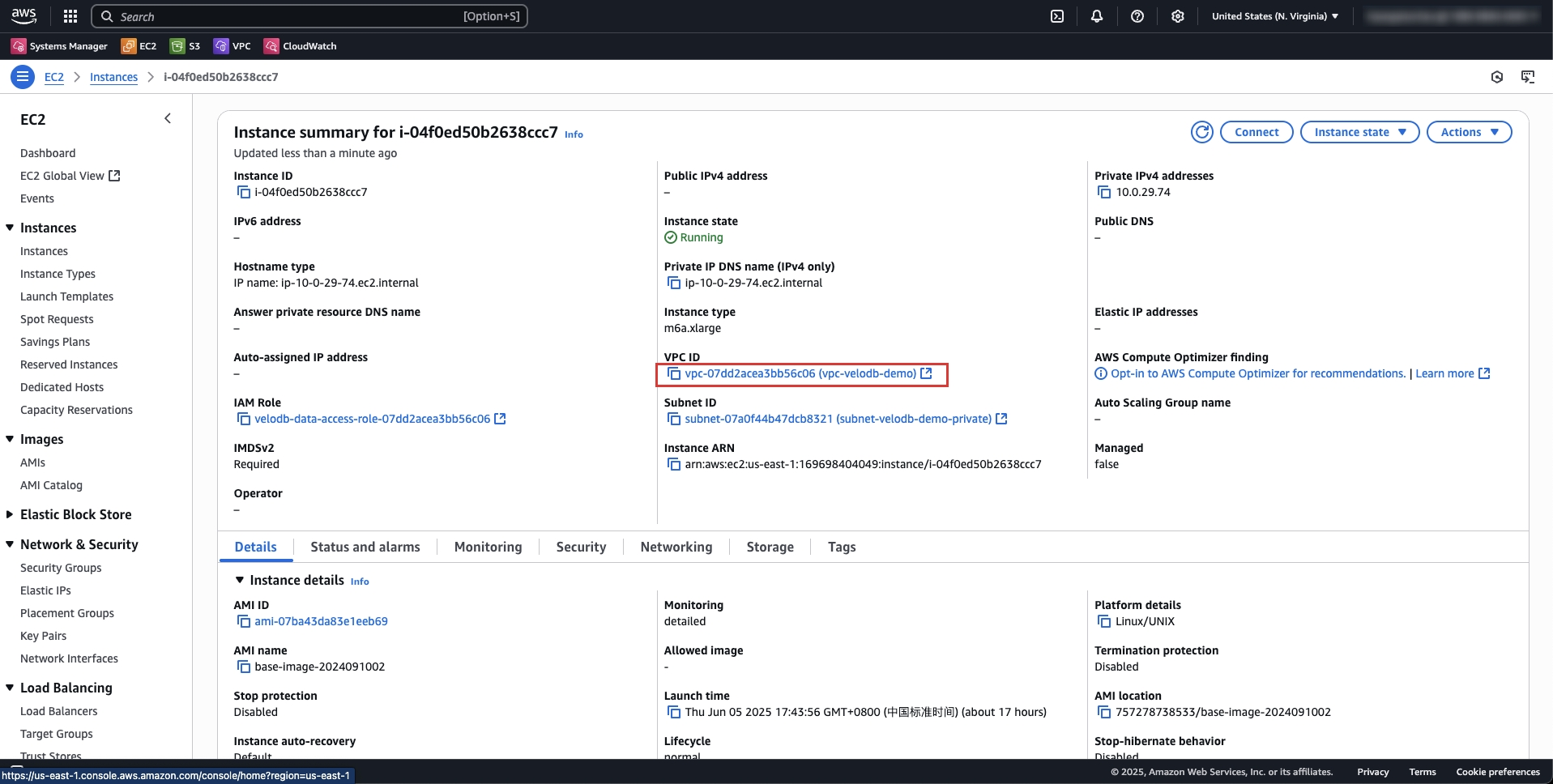Go to the EC2 breadcrumb link

(x=54, y=77)
